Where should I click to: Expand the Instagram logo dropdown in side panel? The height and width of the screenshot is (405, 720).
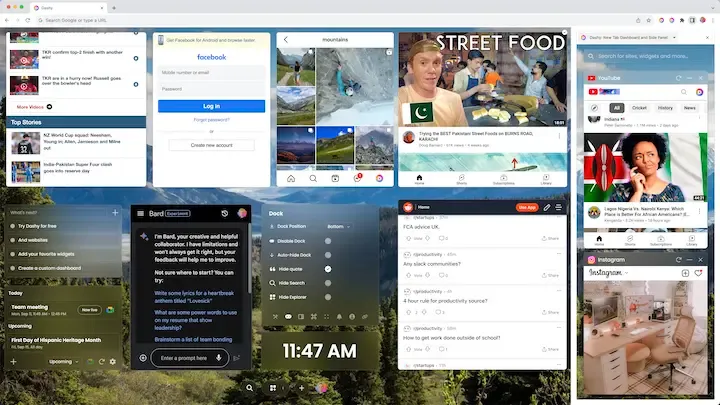click(626, 273)
